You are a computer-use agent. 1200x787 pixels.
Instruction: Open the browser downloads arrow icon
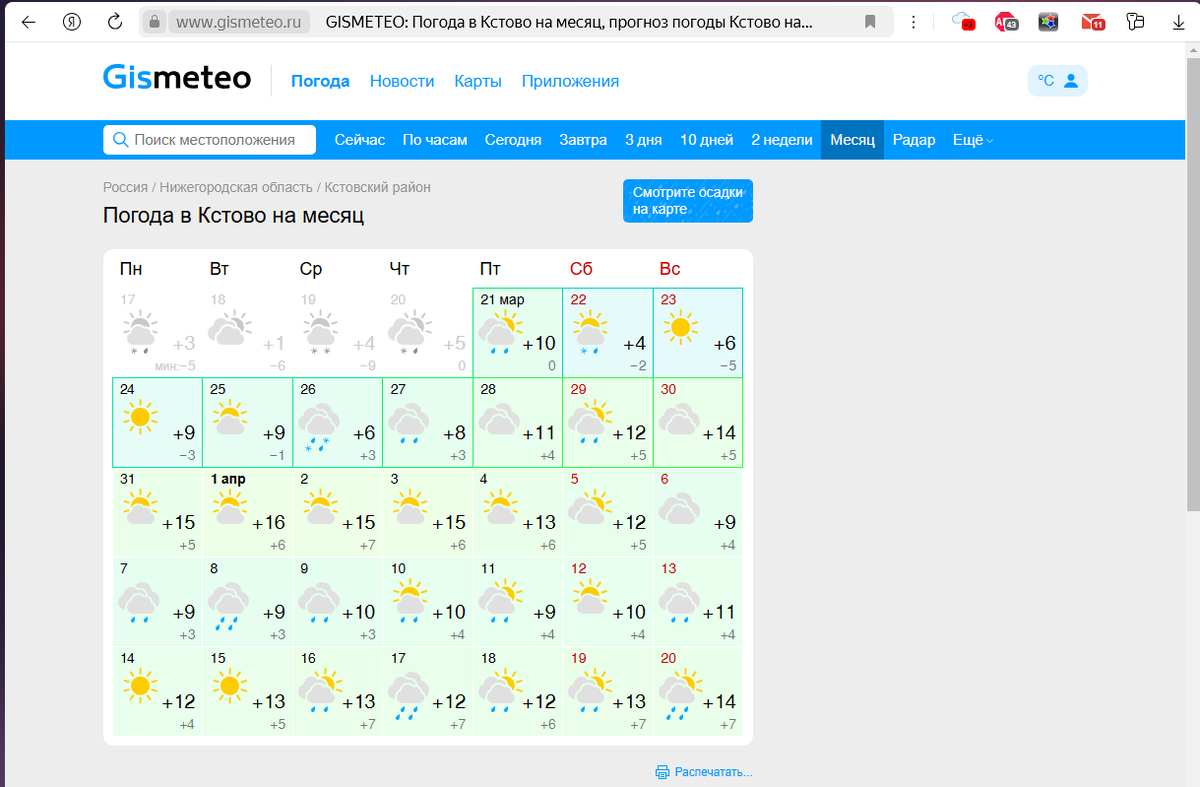coord(1178,21)
